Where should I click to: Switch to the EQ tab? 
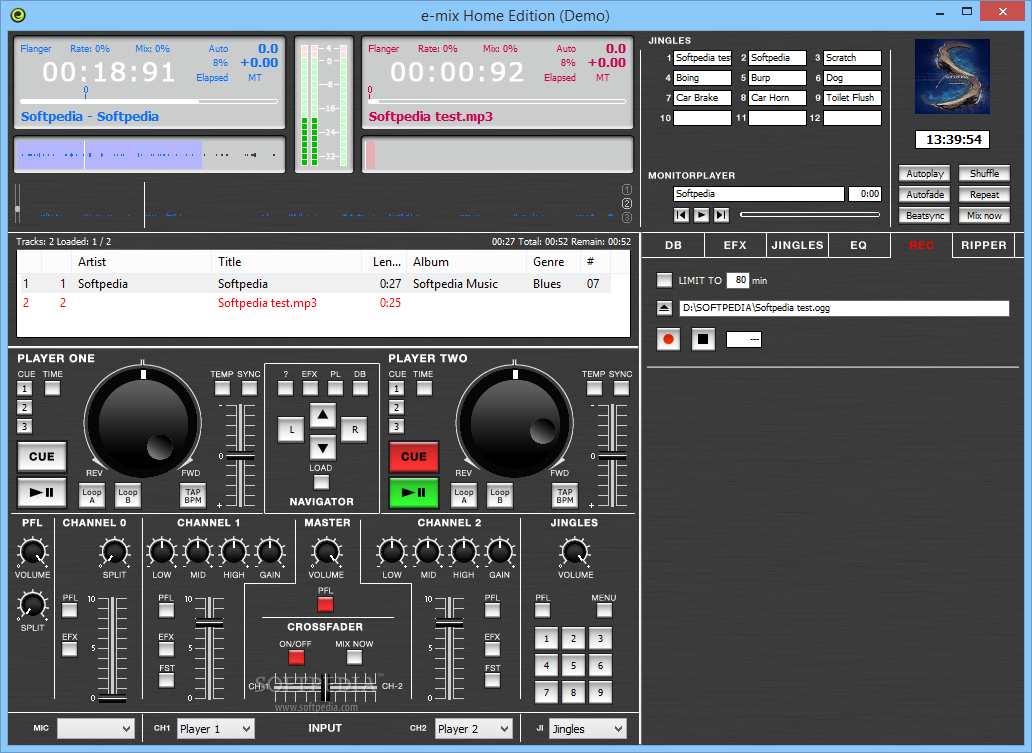pos(858,245)
